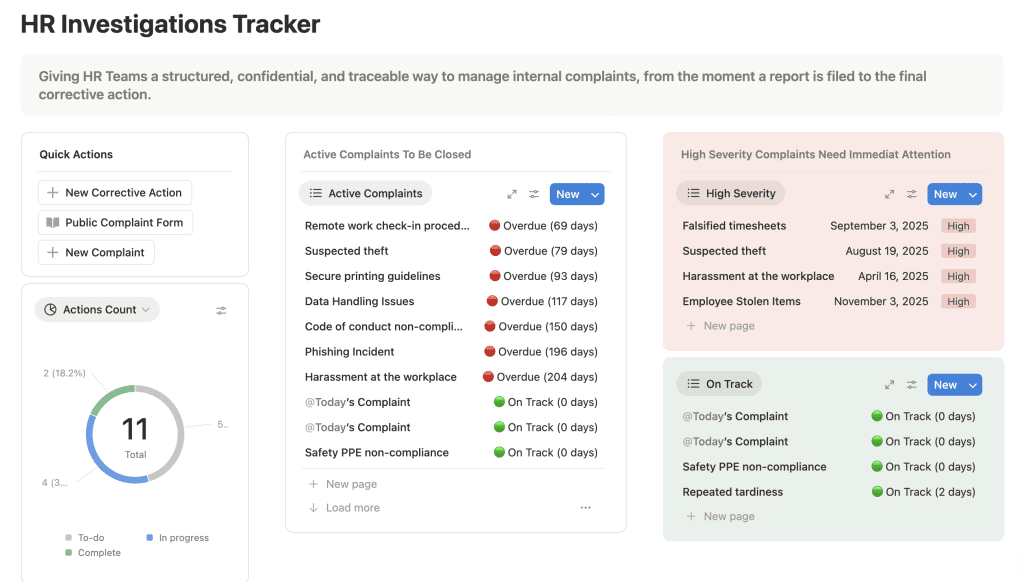Image resolution: width=1024 pixels, height=582 pixels.
Task: Select the On Track view tab
Action: click(719, 383)
